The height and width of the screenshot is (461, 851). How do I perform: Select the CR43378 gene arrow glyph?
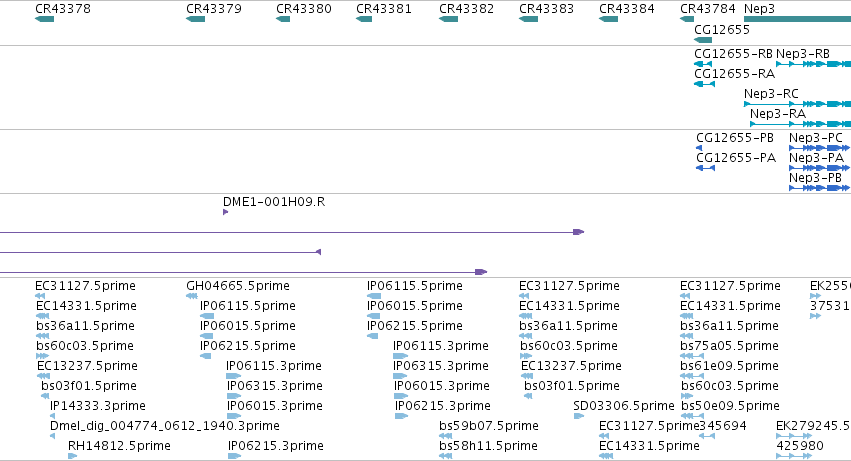(x=45, y=19)
